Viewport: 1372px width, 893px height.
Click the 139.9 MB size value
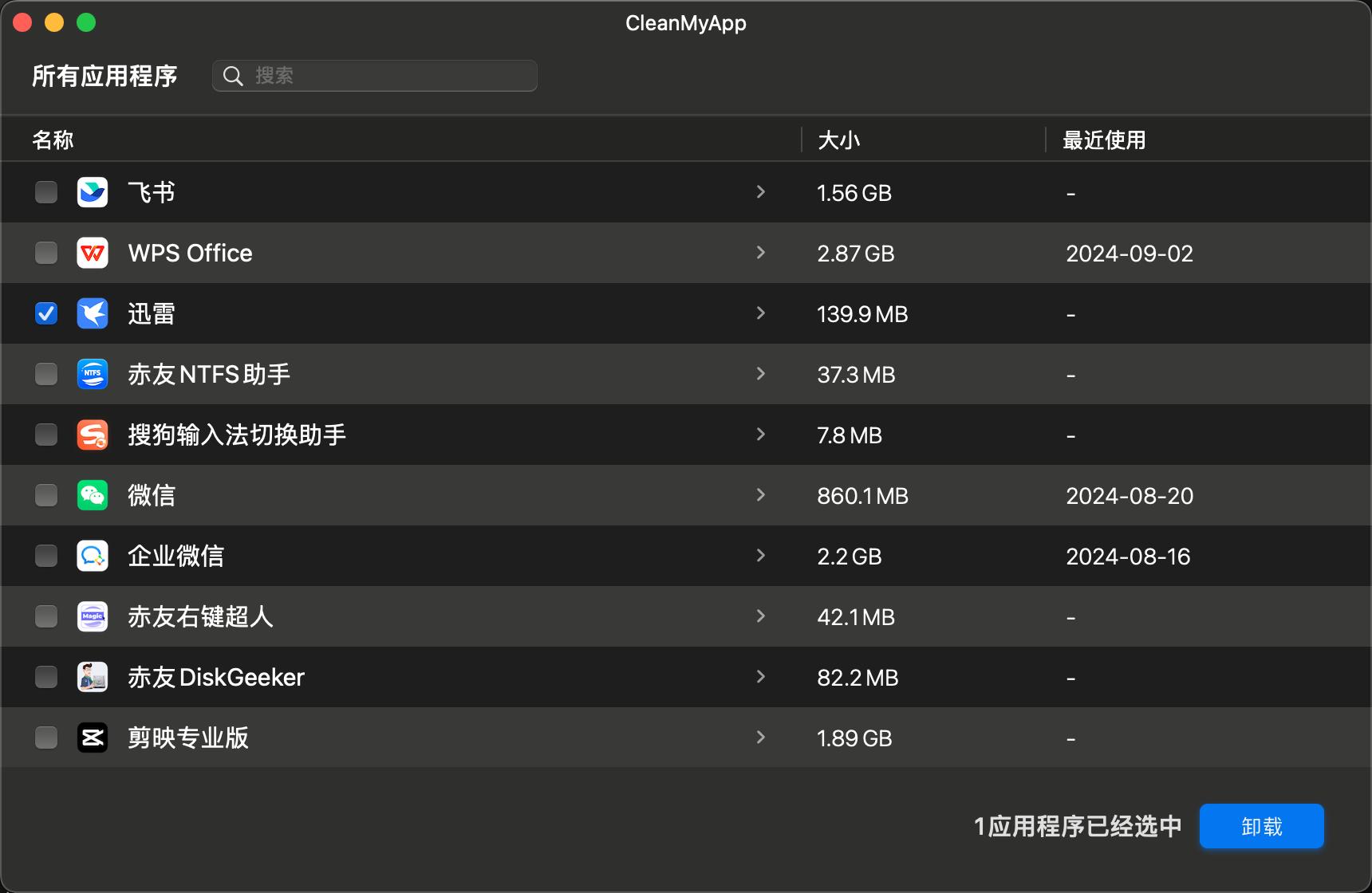[x=862, y=314]
